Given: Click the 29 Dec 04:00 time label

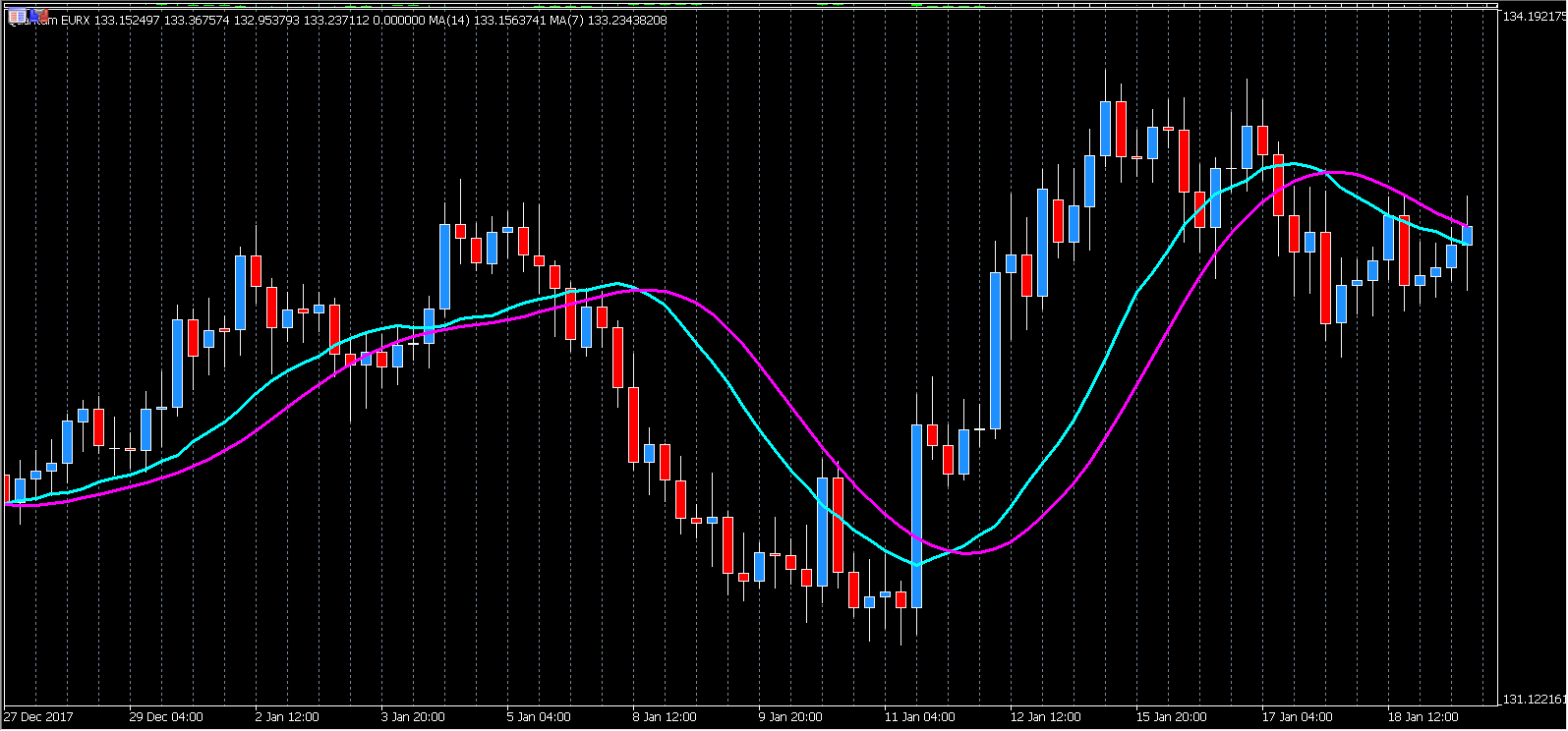Looking at the screenshot, I should tap(166, 717).
